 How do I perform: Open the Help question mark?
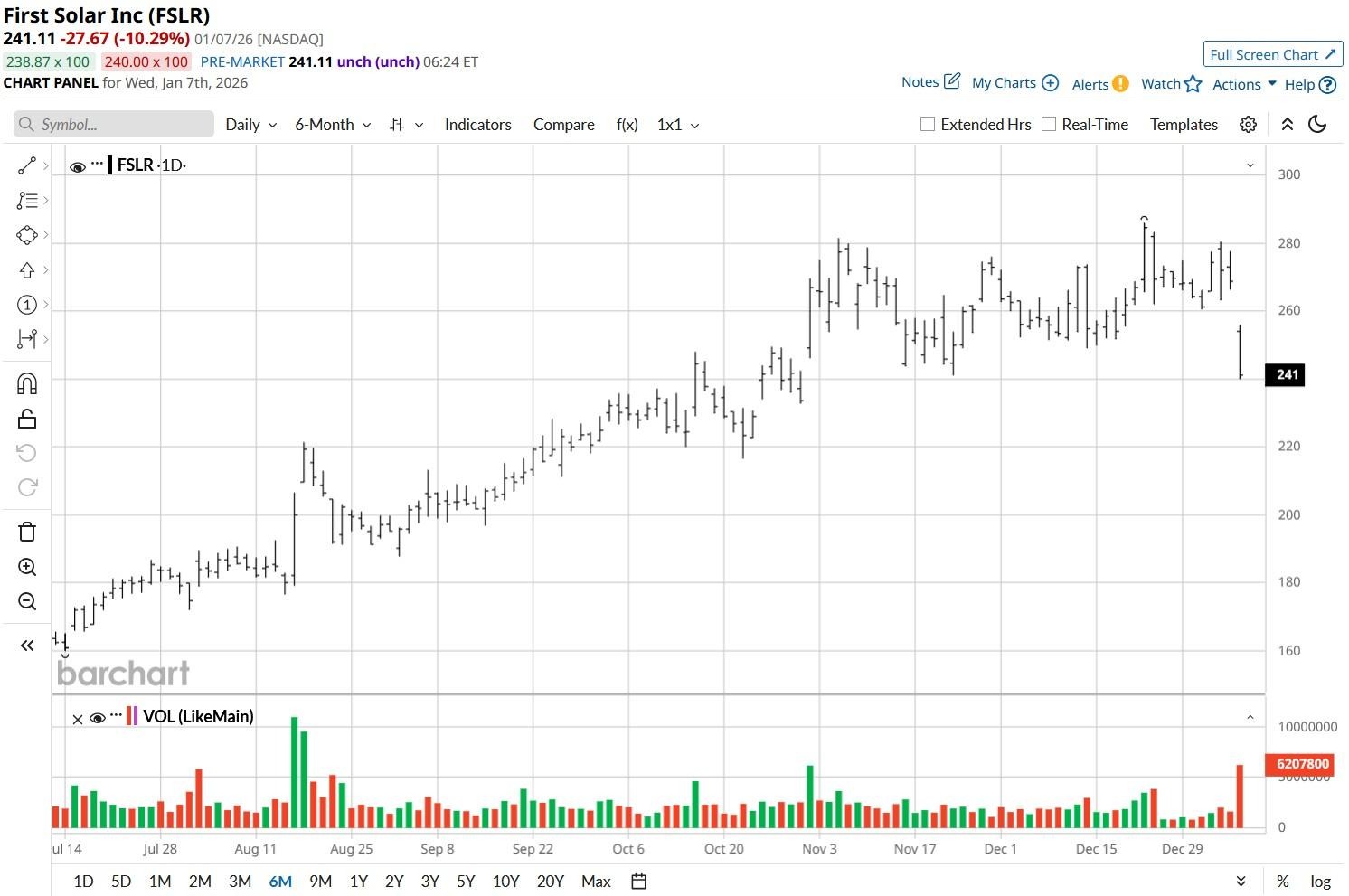pyautogui.click(x=1327, y=84)
